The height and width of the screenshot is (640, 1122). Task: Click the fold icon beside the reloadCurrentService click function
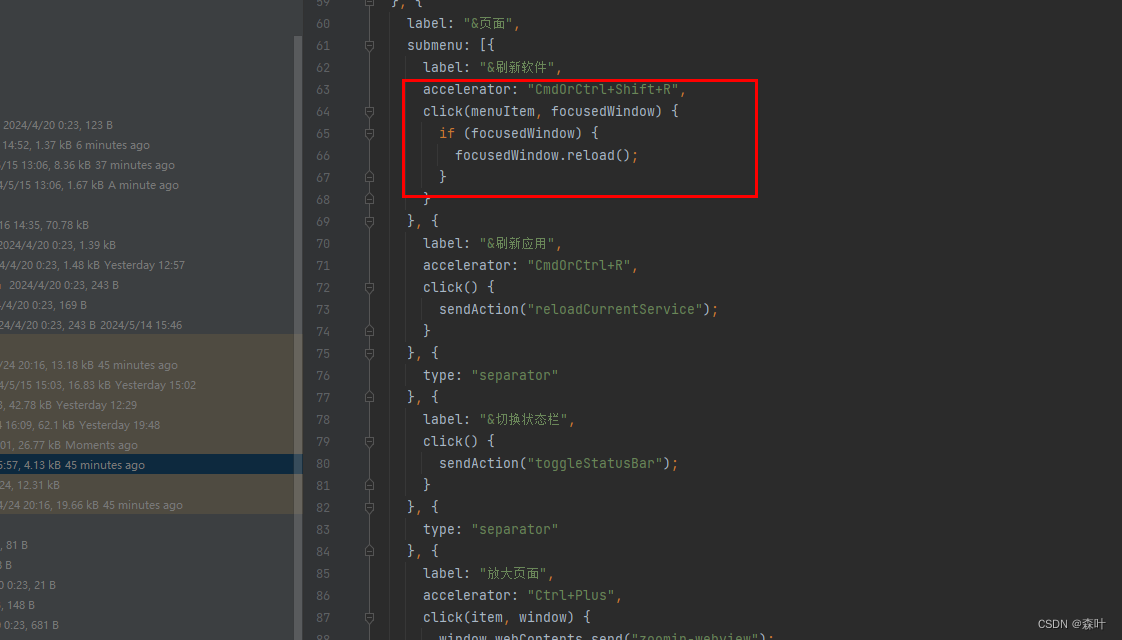(369, 287)
